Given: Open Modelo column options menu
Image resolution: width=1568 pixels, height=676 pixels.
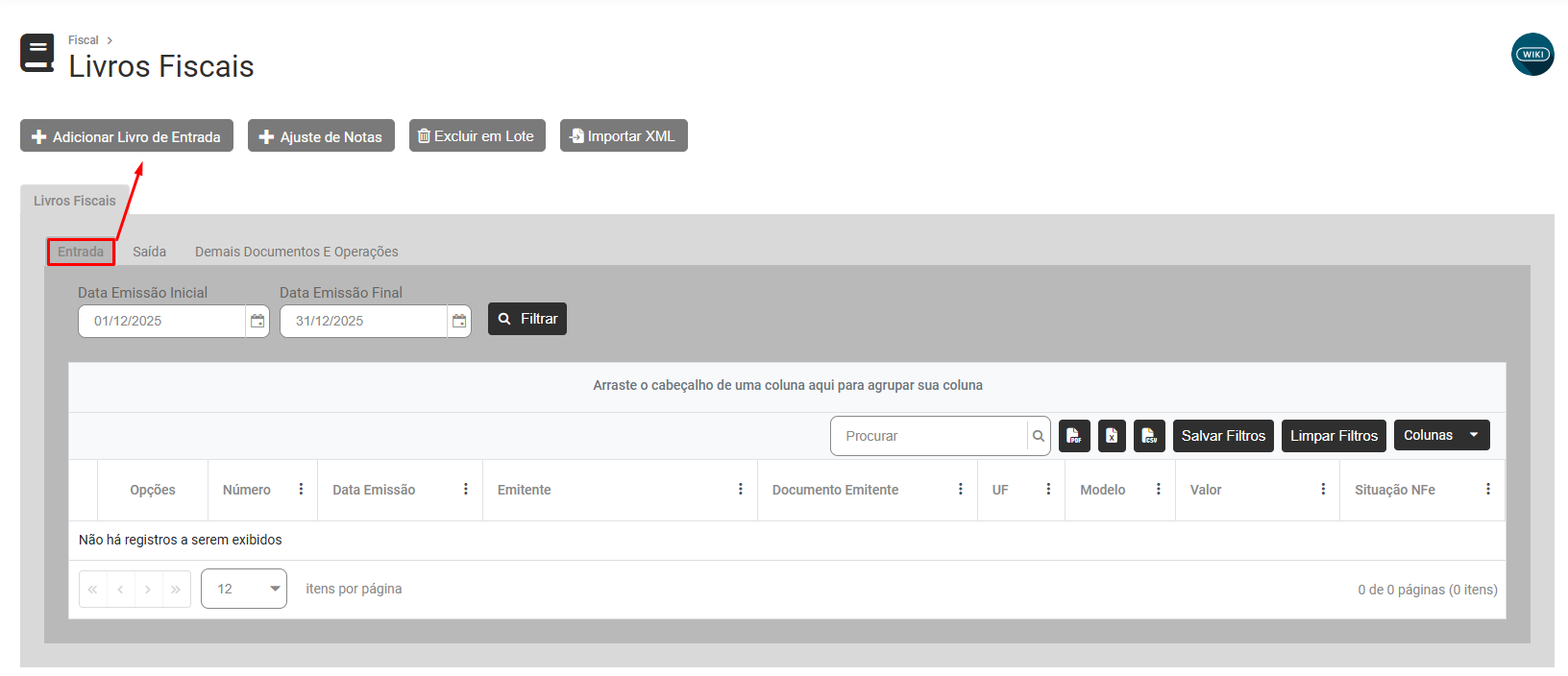Looking at the screenshot, I should (x=1159, y=490).
